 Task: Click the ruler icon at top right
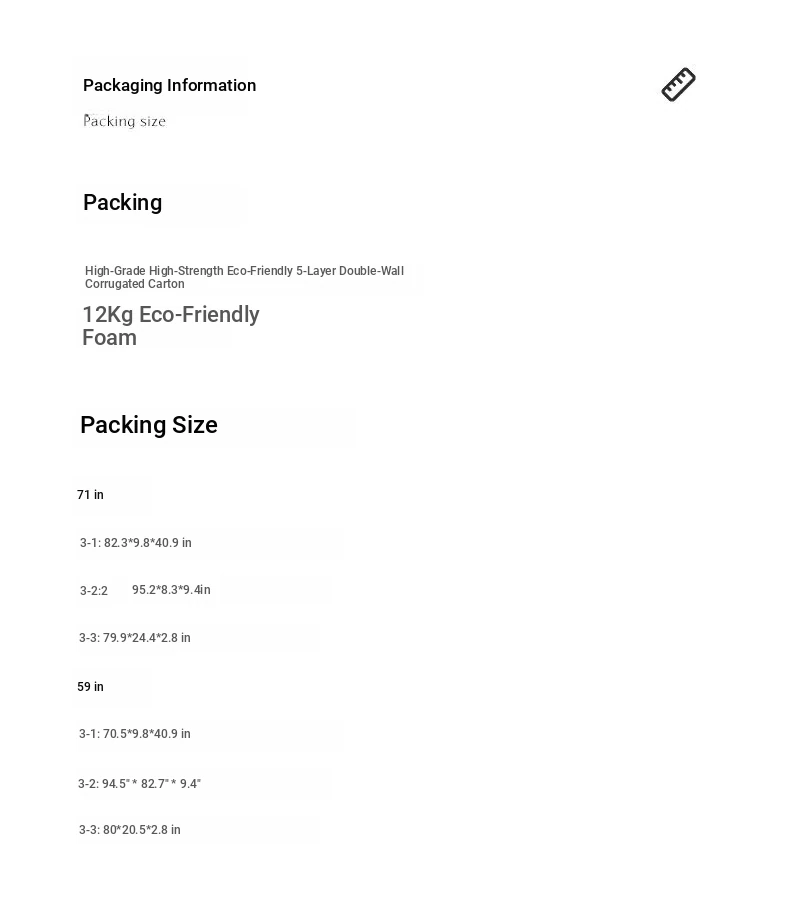[x=678, y=84]
